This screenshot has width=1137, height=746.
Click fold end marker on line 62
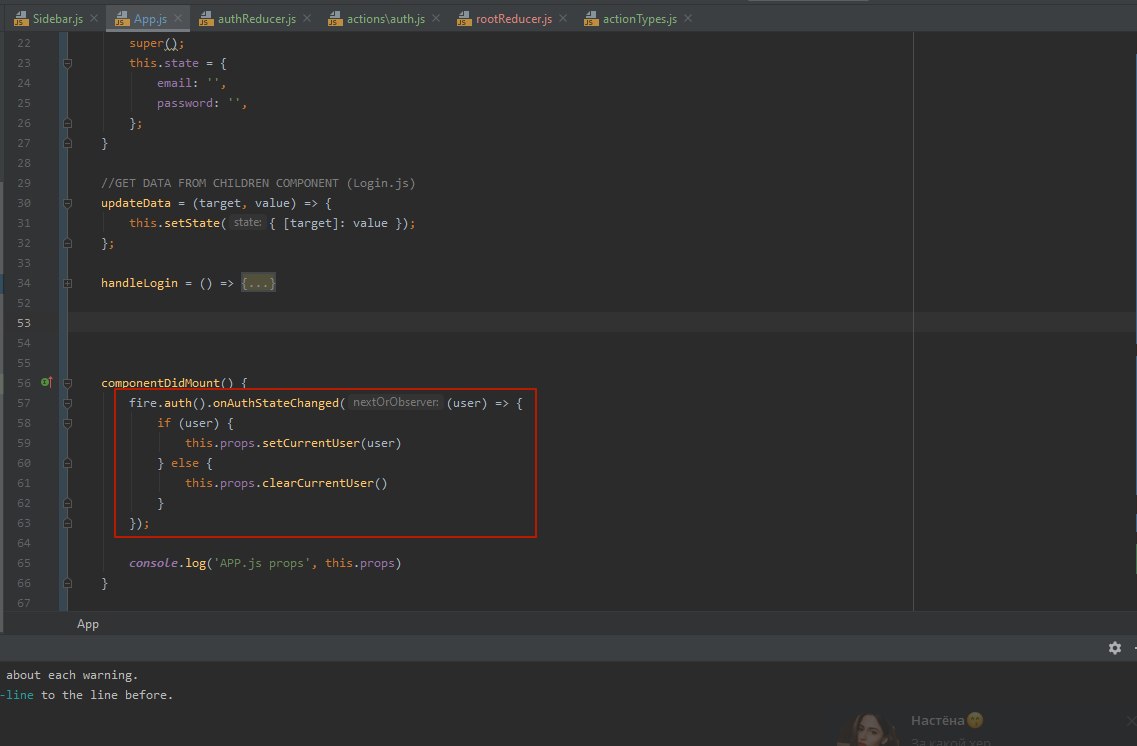pyautogui.click(x=67, y=503)
